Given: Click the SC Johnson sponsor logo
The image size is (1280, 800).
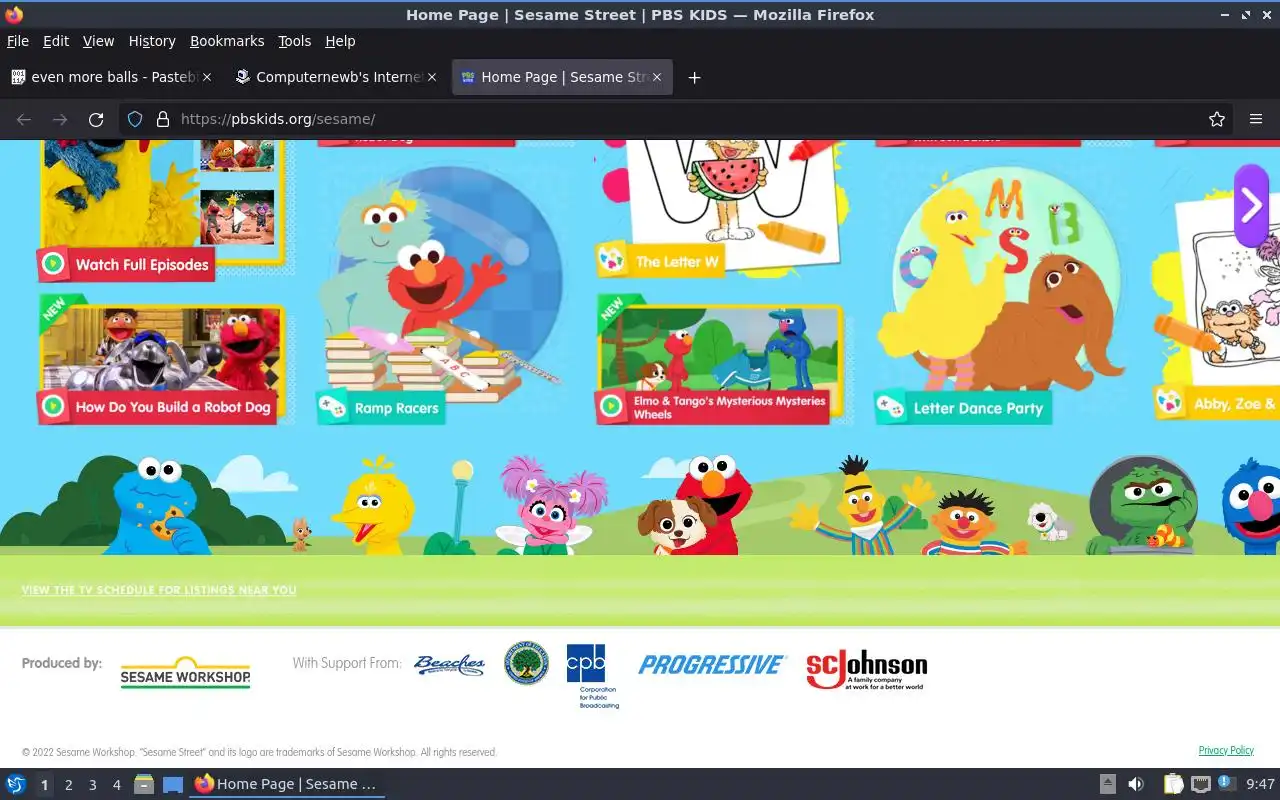Looking at the screenshot, I should pos(866,669).
